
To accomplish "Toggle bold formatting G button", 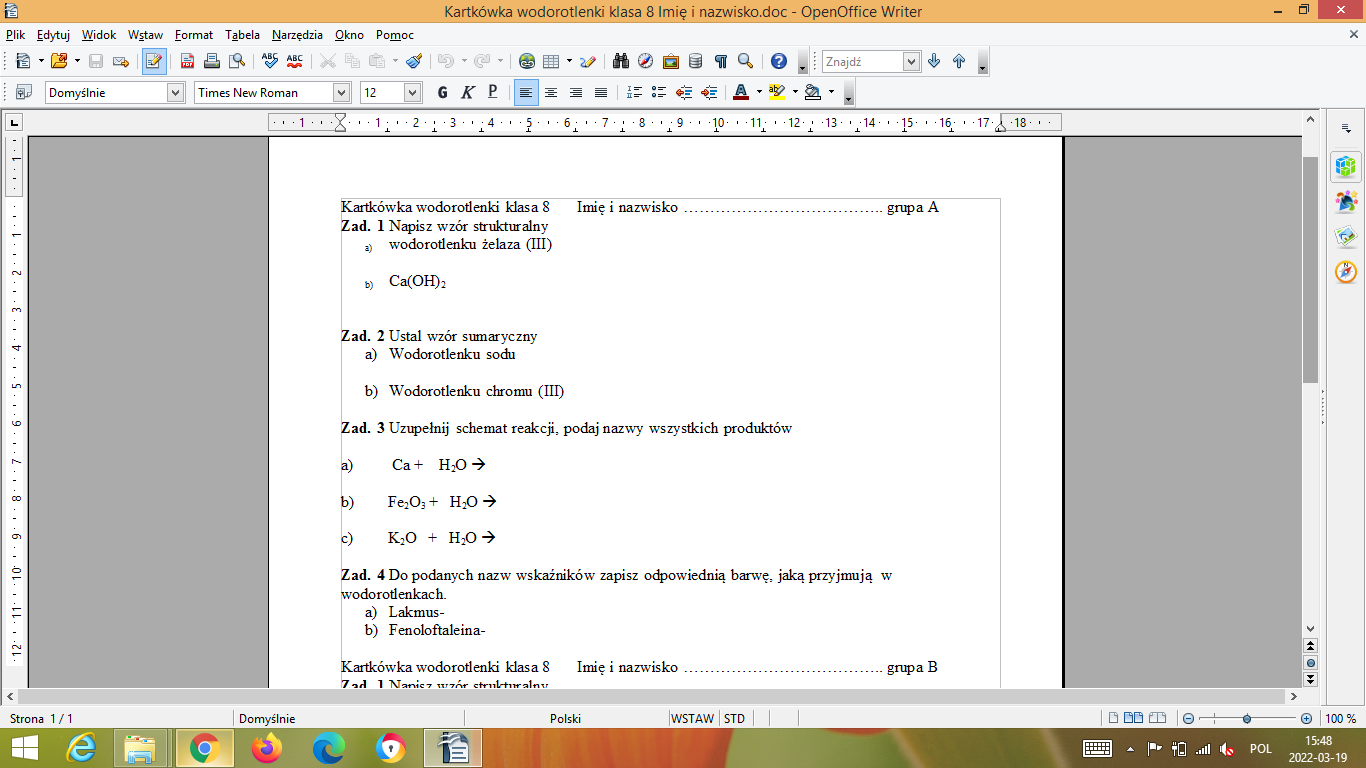I will (x=442, y=92).
